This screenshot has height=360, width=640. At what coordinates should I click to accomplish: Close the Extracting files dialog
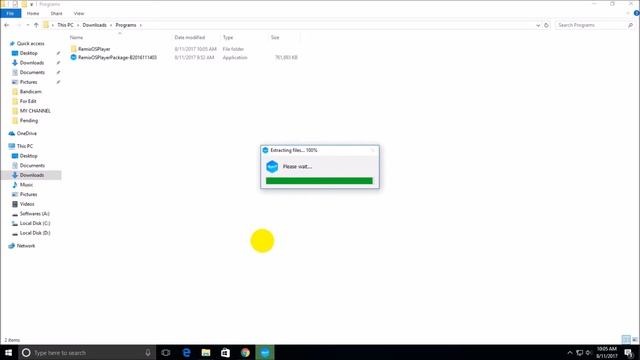(x=373, y=151)
